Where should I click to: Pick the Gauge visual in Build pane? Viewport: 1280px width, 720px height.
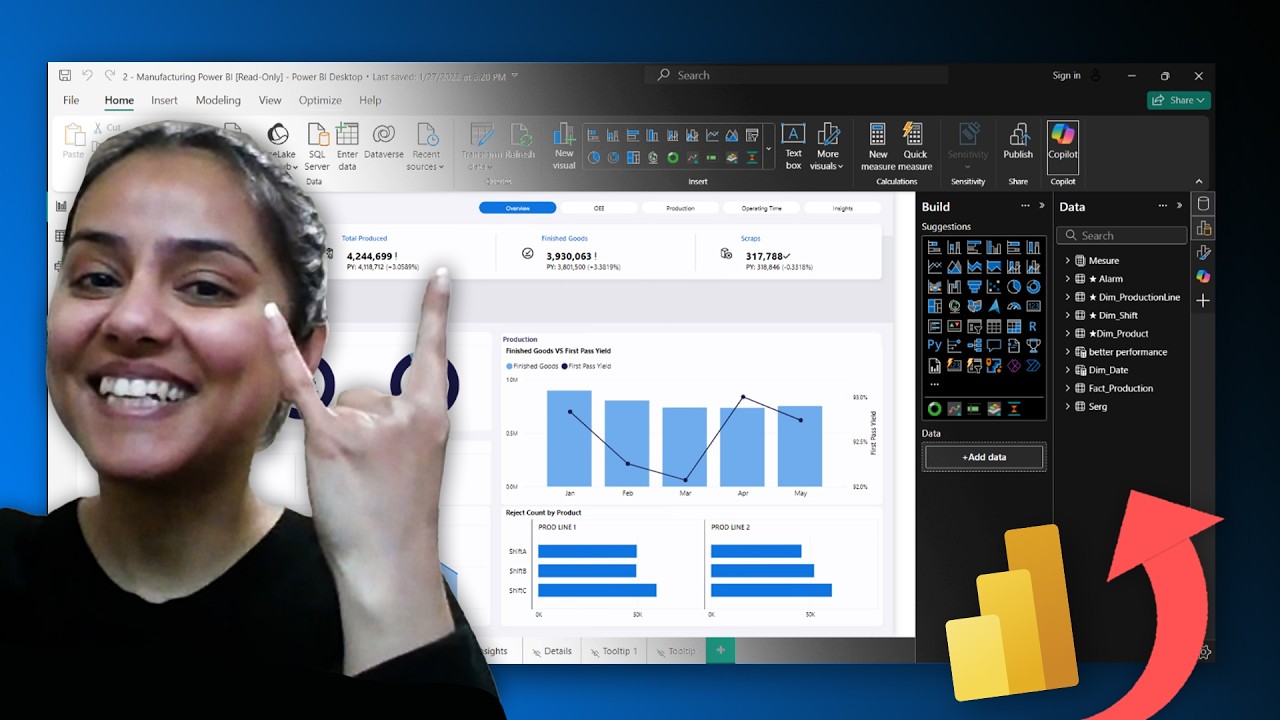(x=1014, y=306)
